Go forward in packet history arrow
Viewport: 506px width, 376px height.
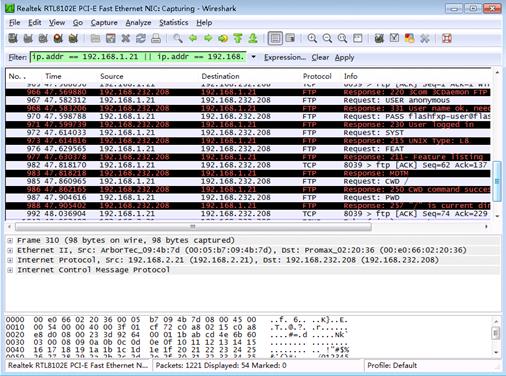(208, 38)
